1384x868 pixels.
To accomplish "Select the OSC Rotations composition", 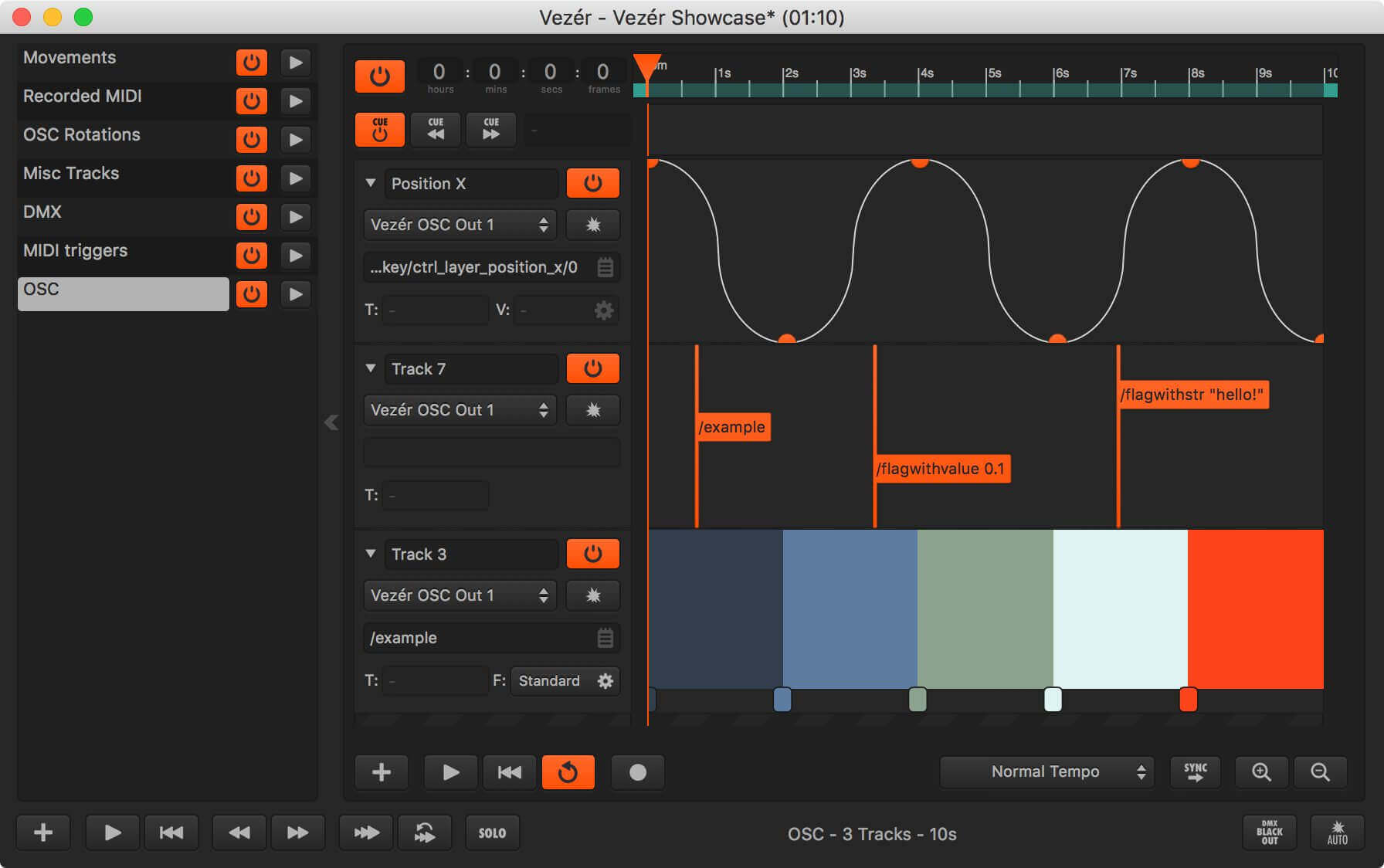I will [x=124, y=139].
